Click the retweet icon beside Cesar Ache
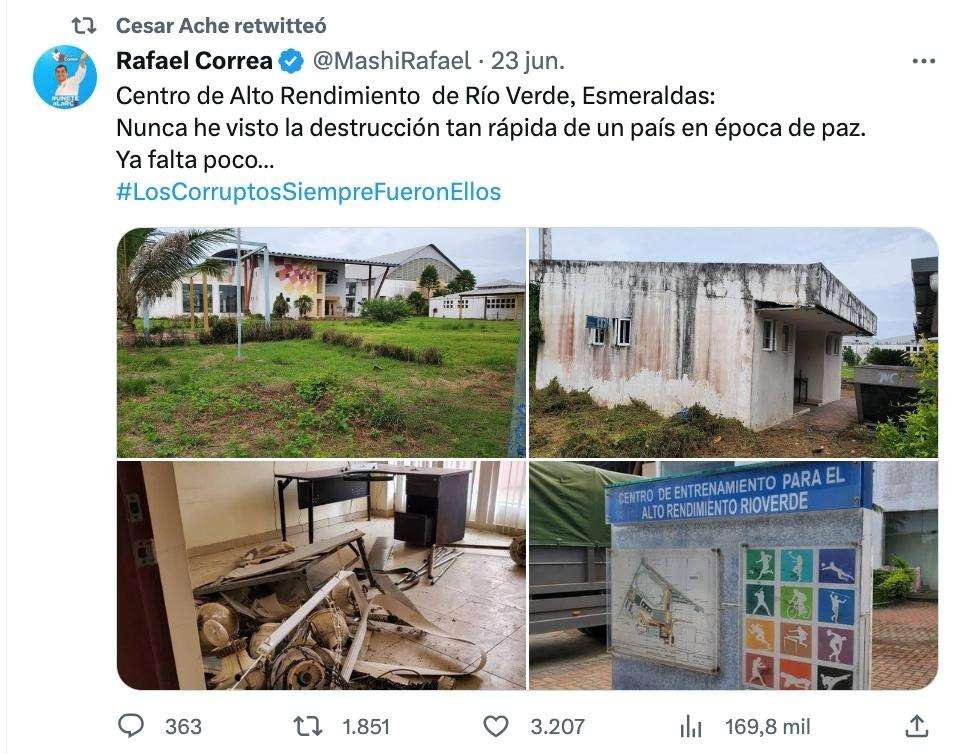954x754 pixels. [x=83, y=26]
